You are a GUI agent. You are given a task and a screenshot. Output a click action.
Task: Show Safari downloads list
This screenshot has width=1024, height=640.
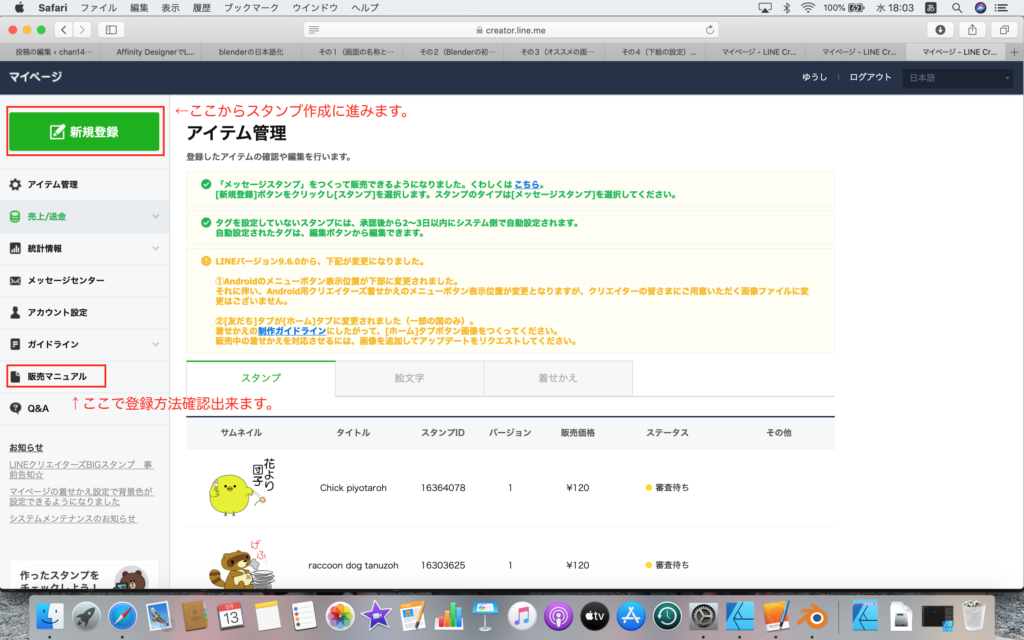(x=940, y=29)
